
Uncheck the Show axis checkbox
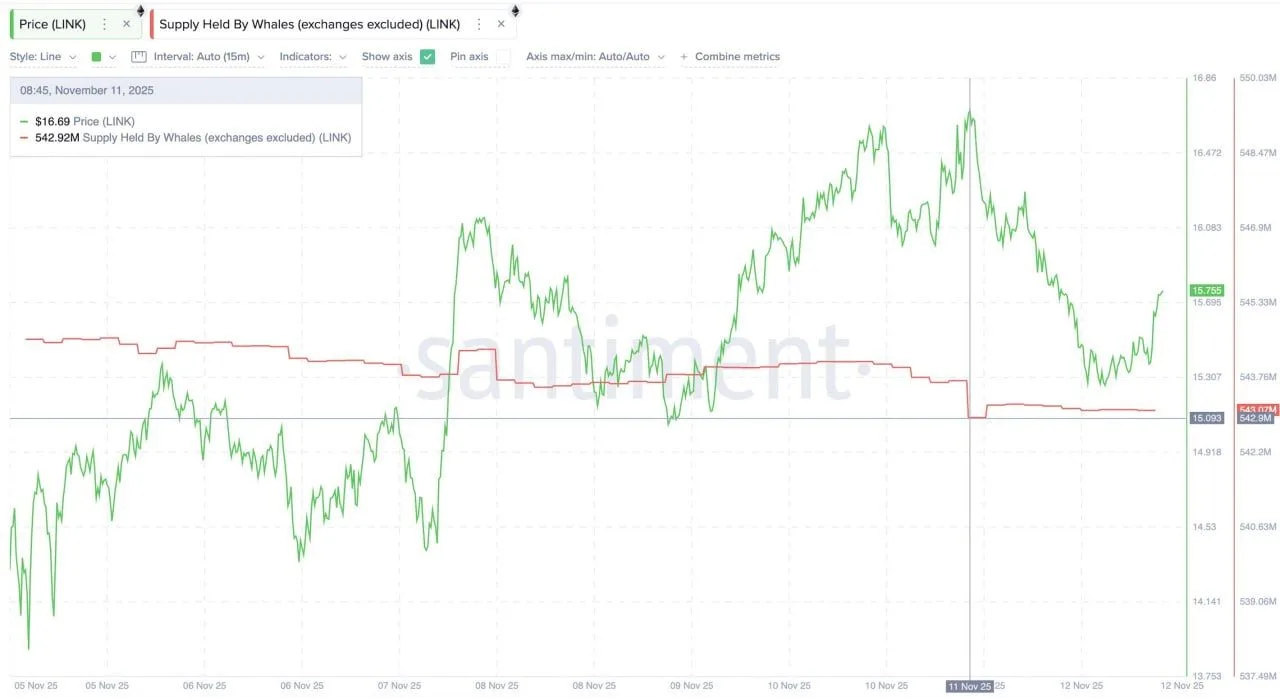point(427,57)
